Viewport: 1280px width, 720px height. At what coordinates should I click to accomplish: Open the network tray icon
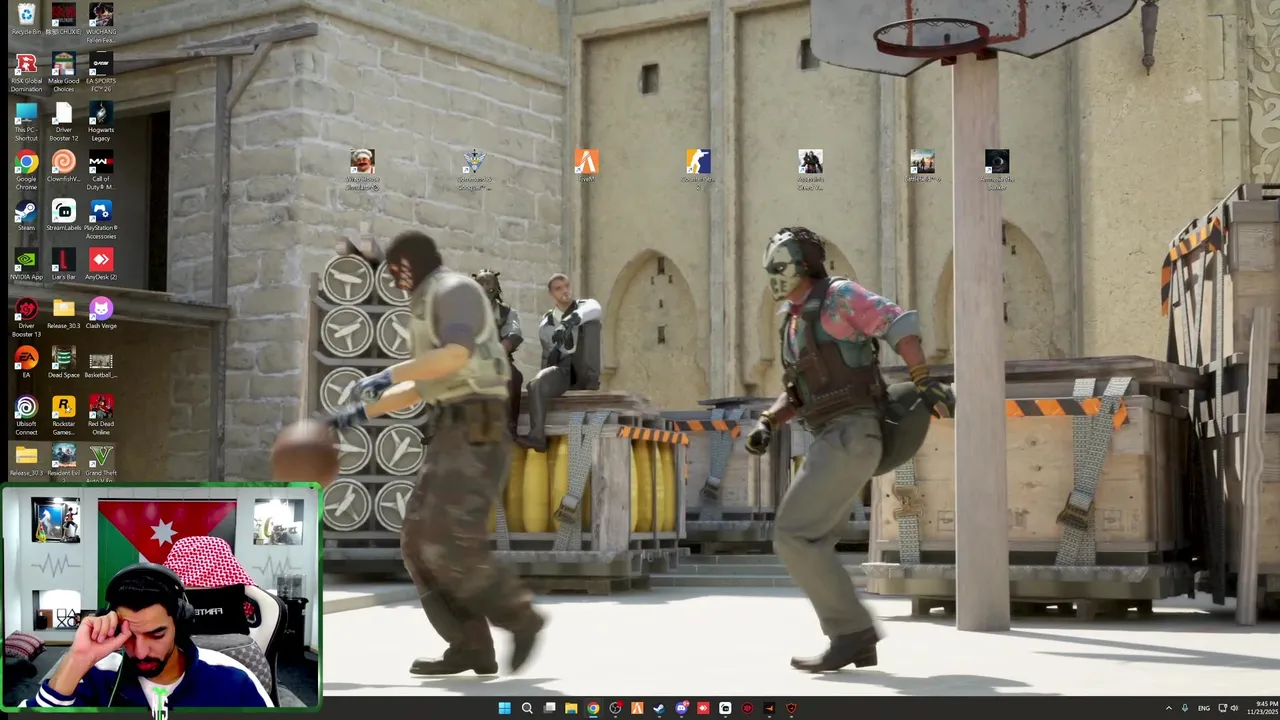pyautogui.click(x=1222, y=708)
